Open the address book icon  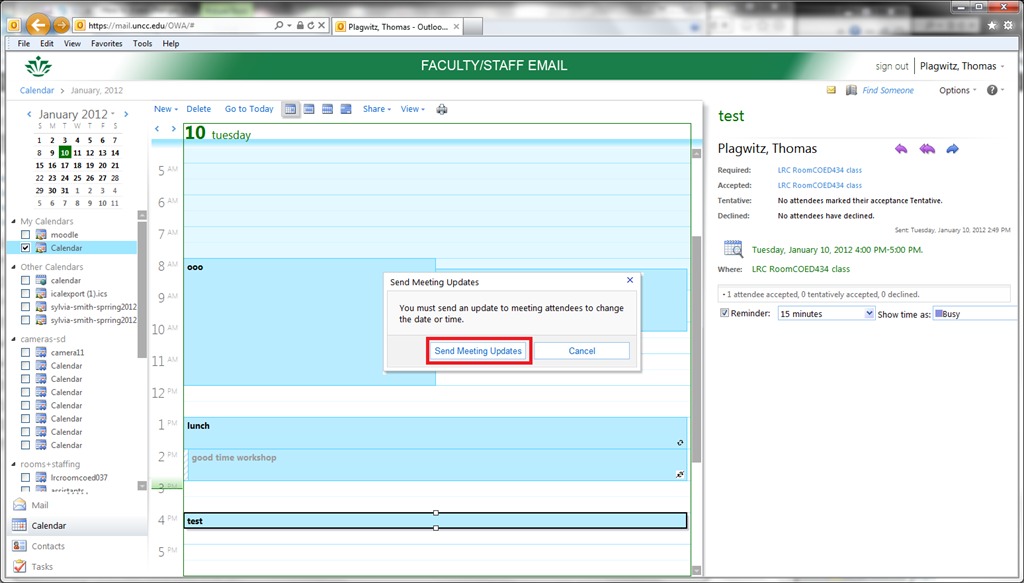[851, 90]
